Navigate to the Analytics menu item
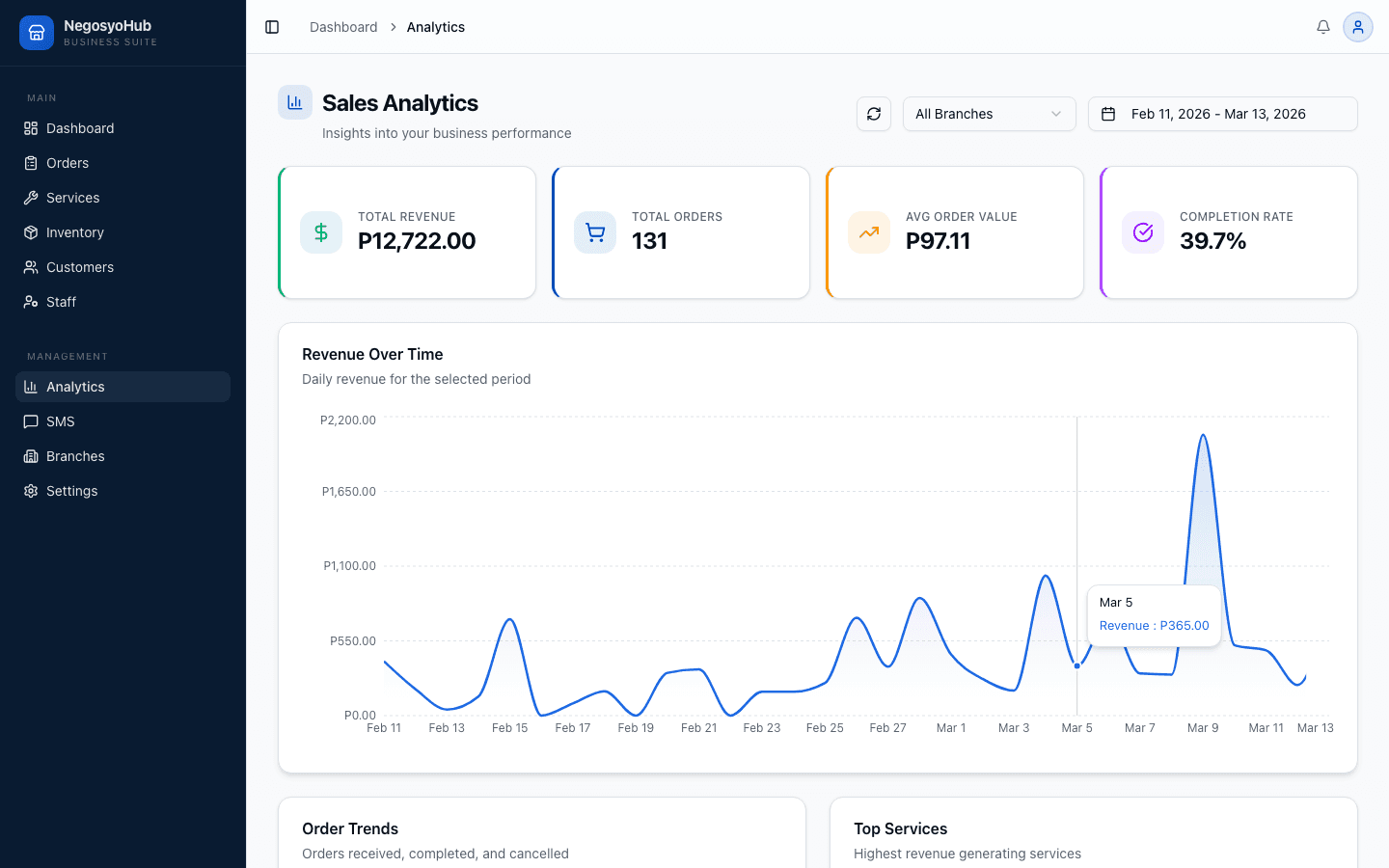The height and width of the screenshot is (868, 1389). 75,386
